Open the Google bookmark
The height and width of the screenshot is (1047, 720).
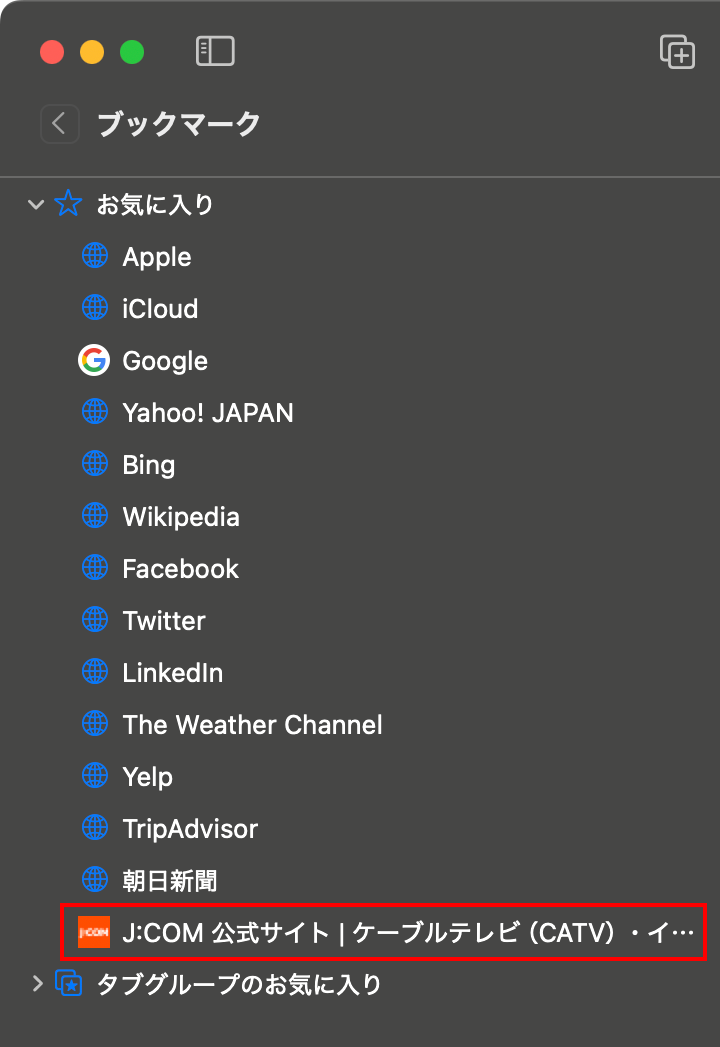165,361
